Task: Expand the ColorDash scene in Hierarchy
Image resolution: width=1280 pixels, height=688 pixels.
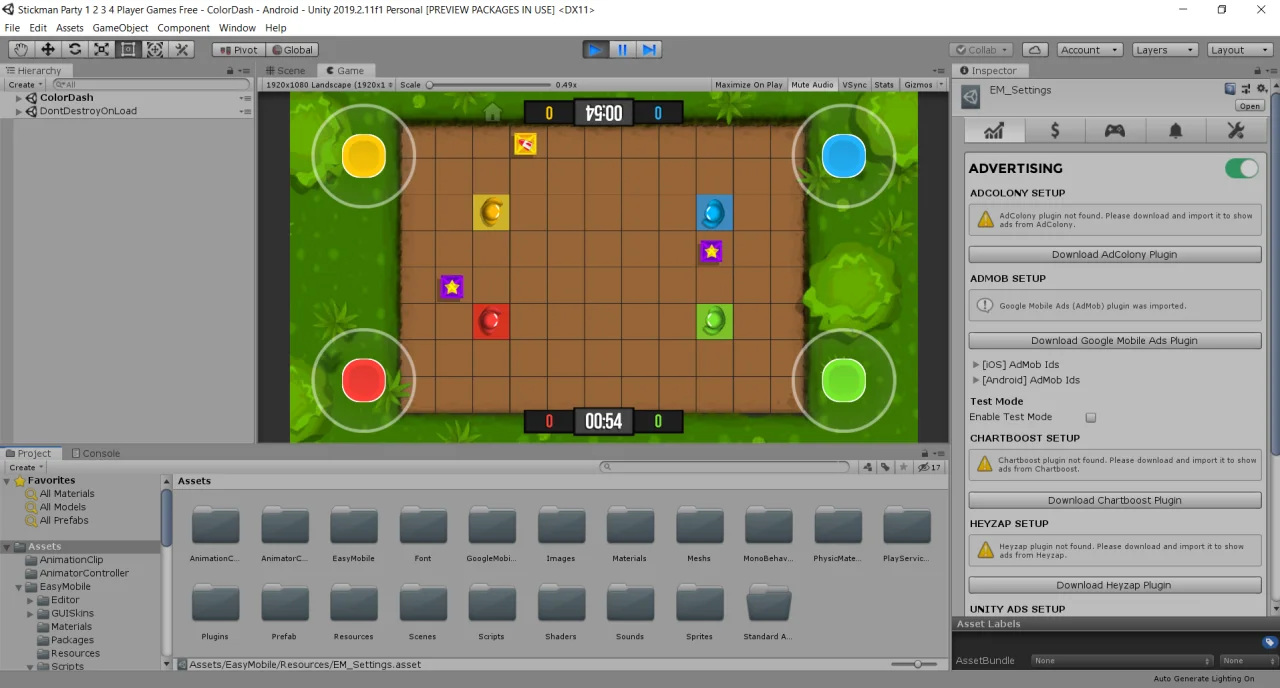Action: tap(19, 98)
